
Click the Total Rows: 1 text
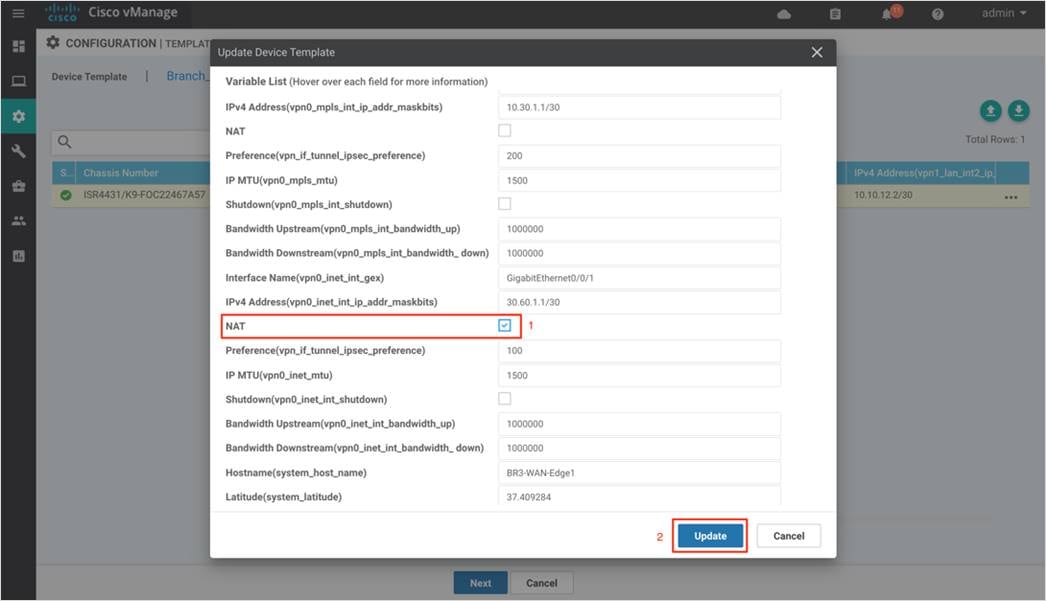pos(995,139)
